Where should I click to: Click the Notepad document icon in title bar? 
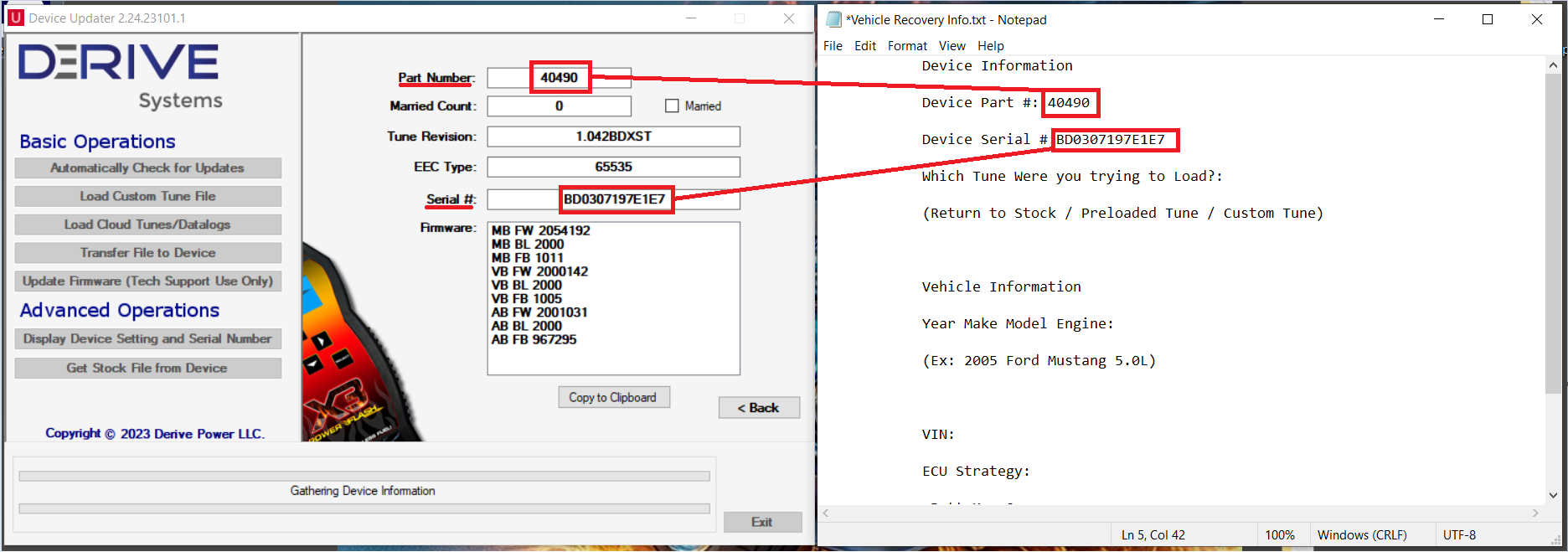833,19
